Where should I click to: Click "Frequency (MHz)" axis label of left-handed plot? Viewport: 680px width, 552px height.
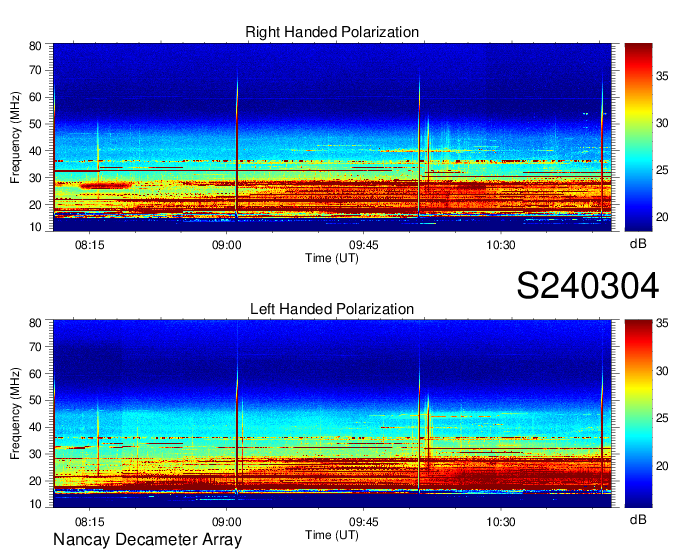click(x=15, y=414)
